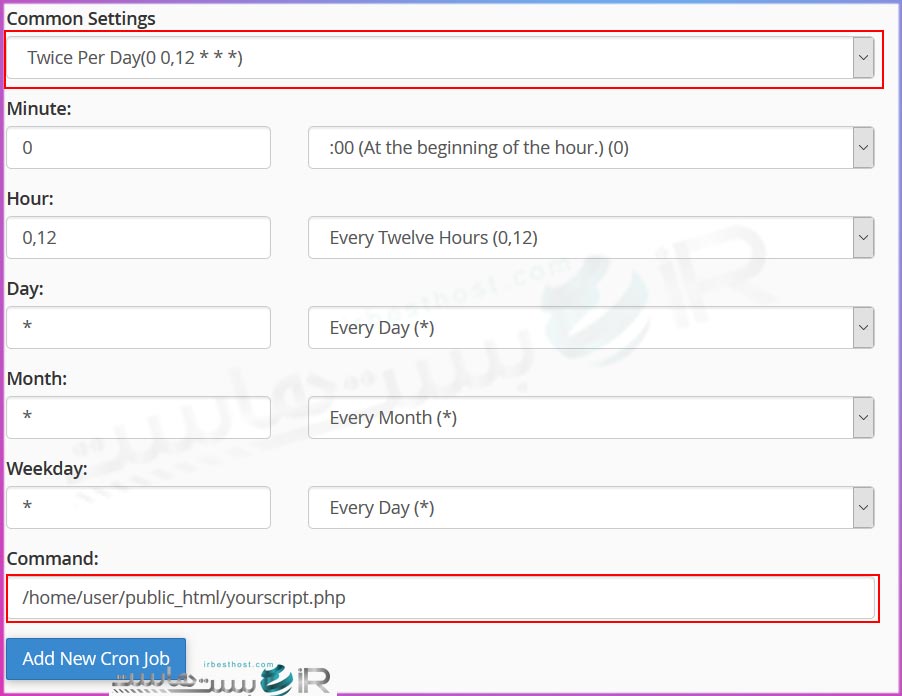Click the Month dropdown chevron
Screen dimensions: 902x696
point(862,417)
